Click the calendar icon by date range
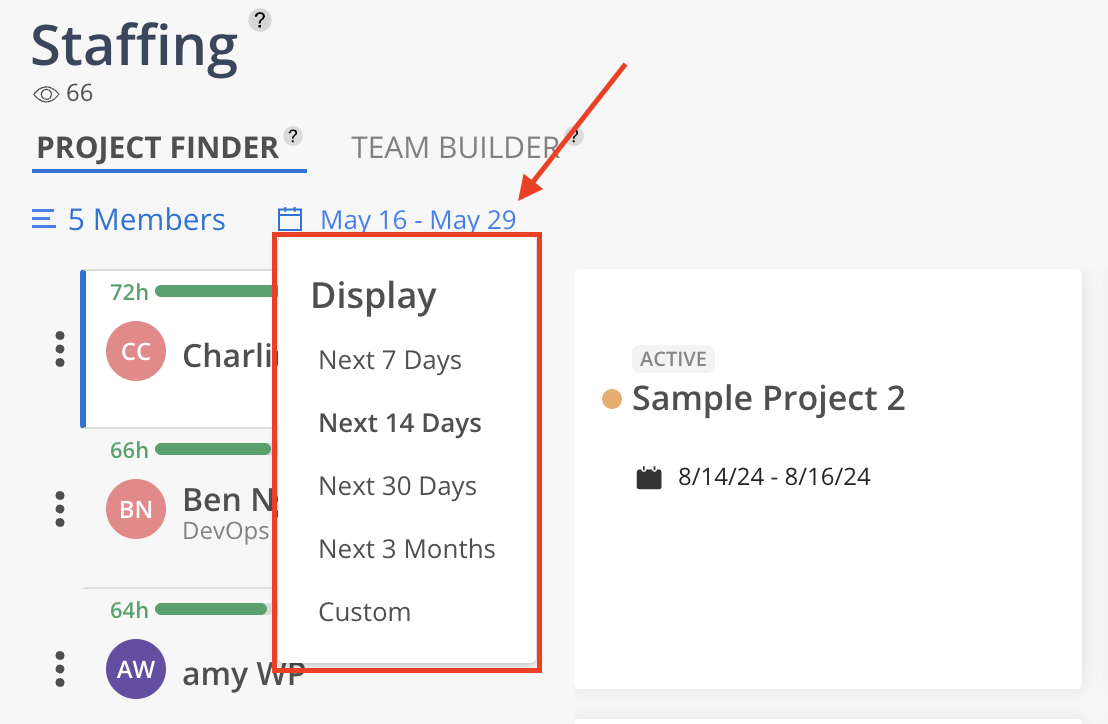The image size is (1108, 724). pos(290,219)
